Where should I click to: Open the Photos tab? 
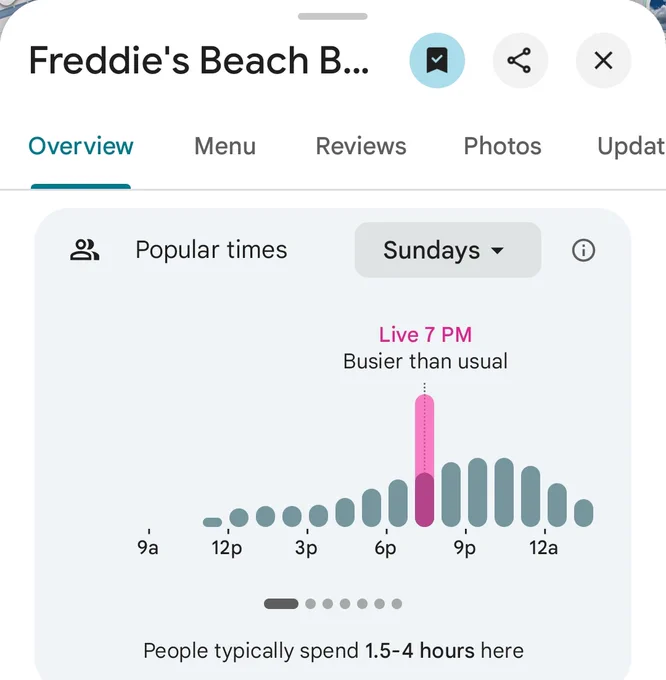[502, 146]
